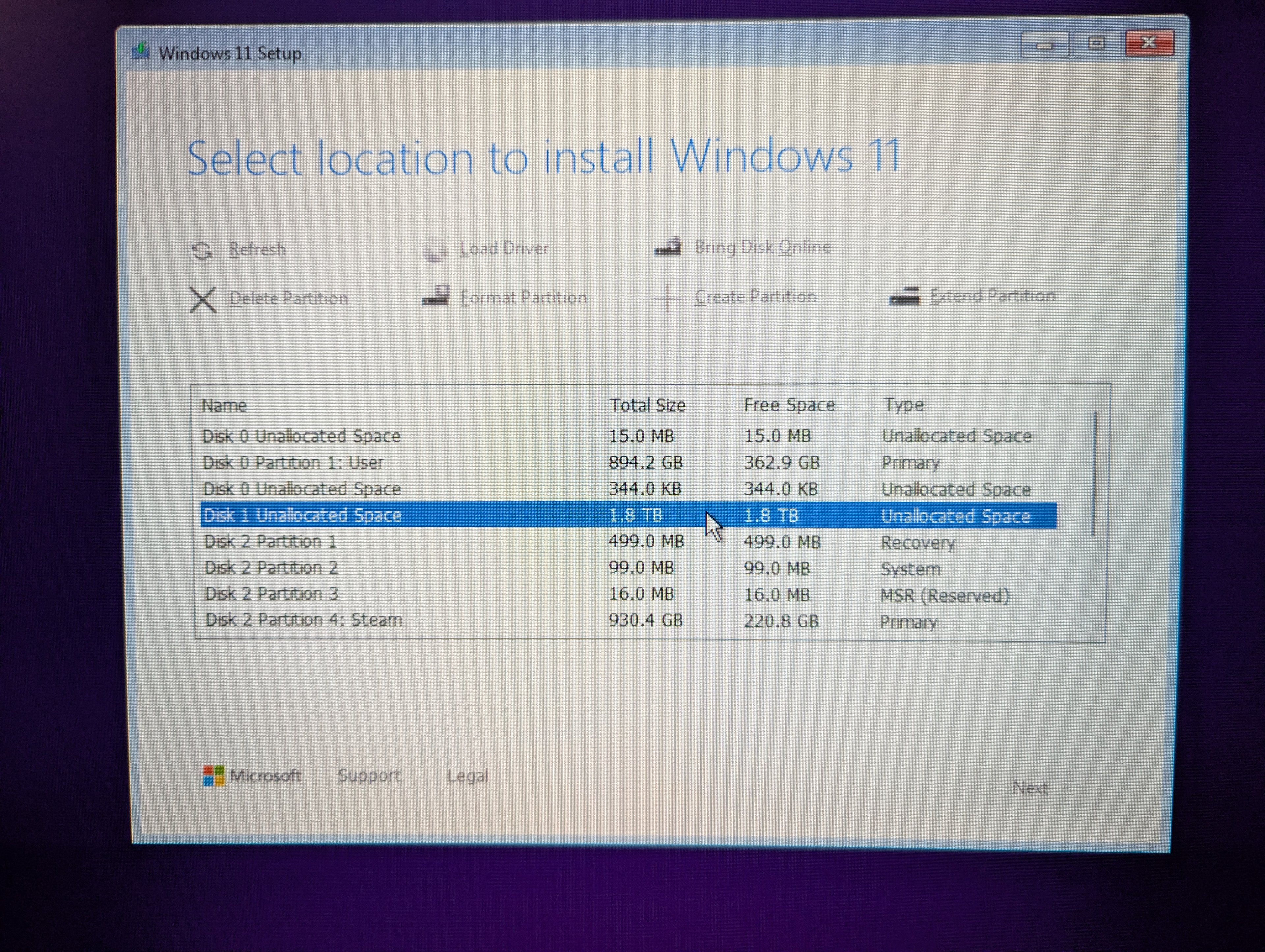Viewport: 1265px width, 952px height.
Task: Click the Microsoft logo
Action: pos(213,776)
